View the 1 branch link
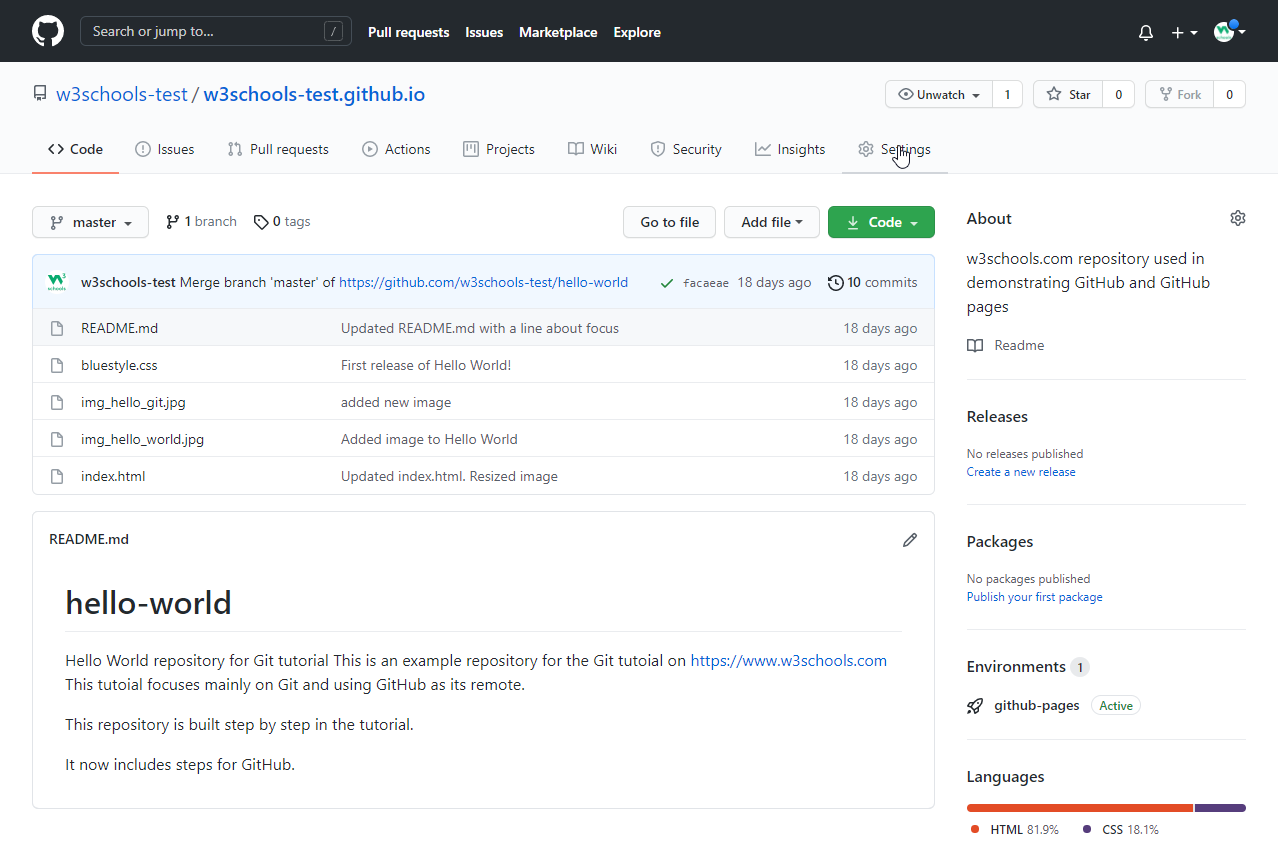The height and width of the screenshot is (851, 1278). coord(201,221)
